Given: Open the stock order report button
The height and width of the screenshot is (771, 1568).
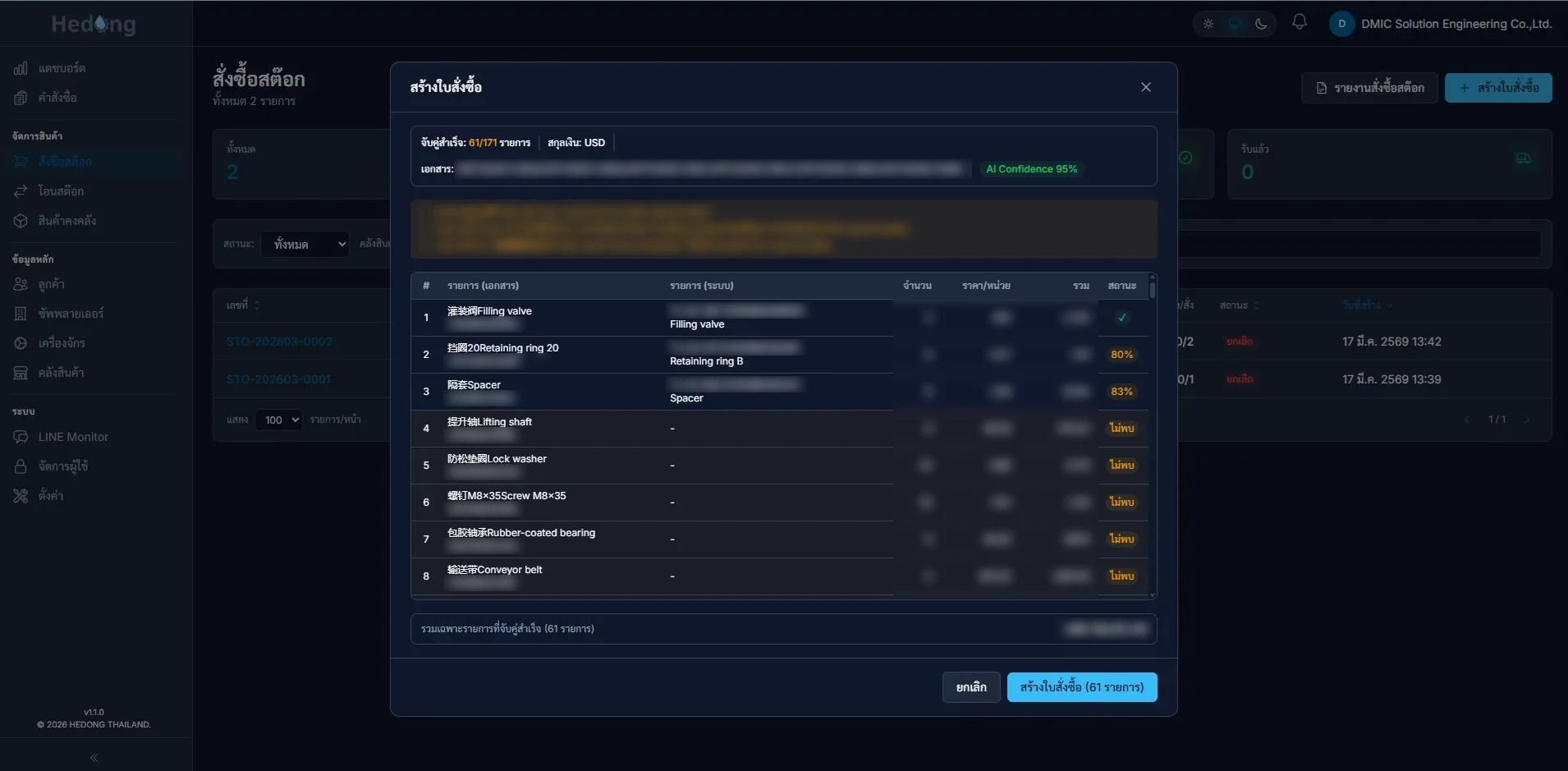Looking at the screenshot, I should (1369, 88).
